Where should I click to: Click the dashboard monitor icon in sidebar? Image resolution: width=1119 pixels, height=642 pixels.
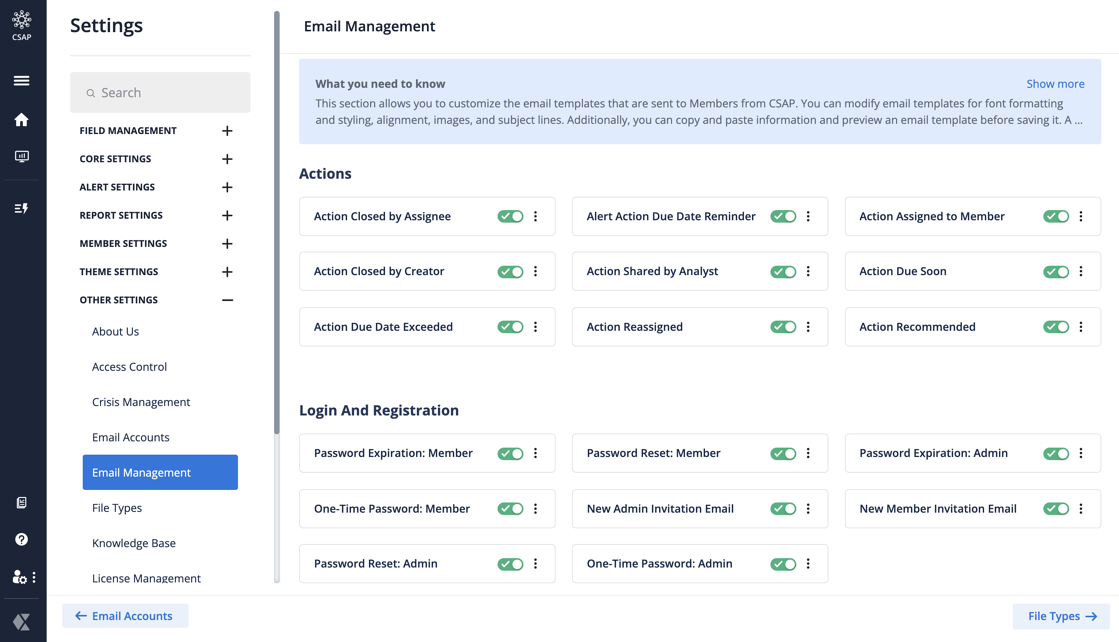21,157
